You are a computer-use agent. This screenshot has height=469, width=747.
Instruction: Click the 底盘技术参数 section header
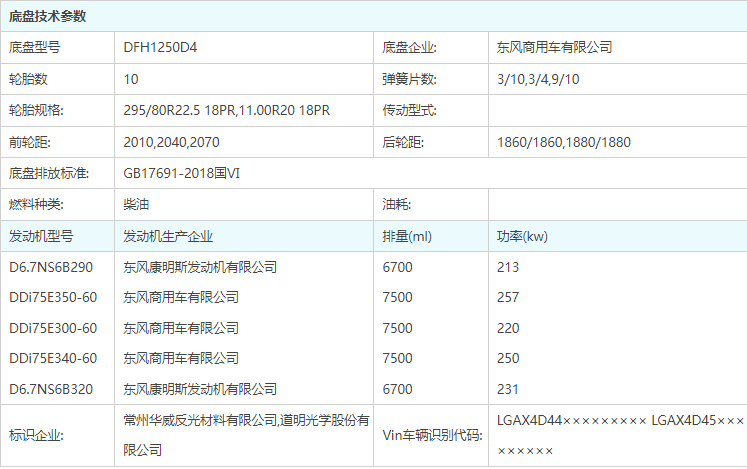click(x=47, y=16)
